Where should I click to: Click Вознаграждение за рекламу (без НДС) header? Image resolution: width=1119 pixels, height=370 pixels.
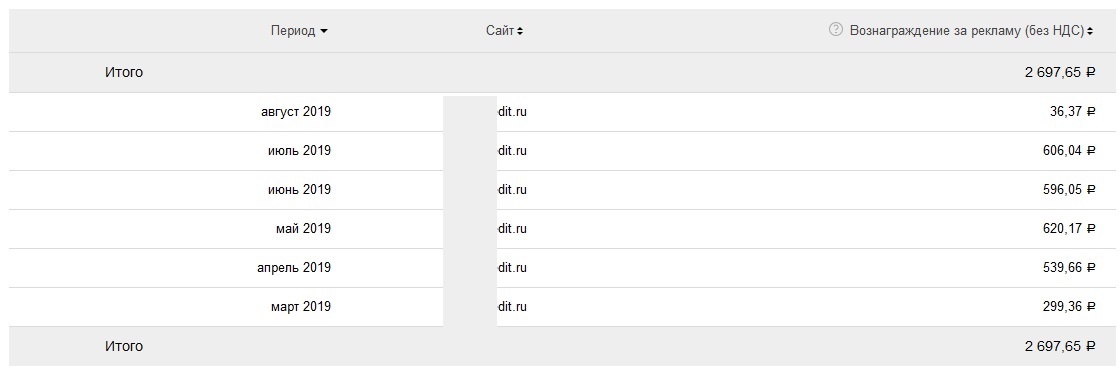click(x=967, y=31)
